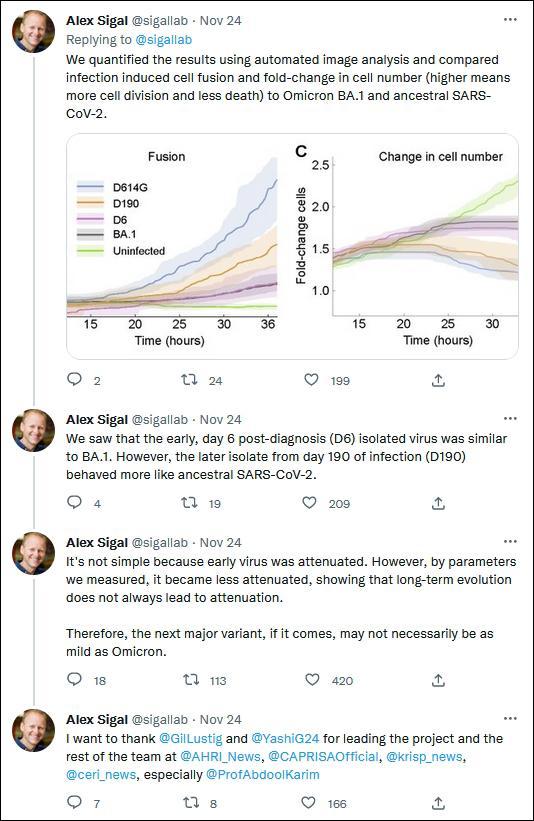Visit the @ProfAbdoolKarim mention
Viewport: 534px width, 821px height.
coord(262,774)
